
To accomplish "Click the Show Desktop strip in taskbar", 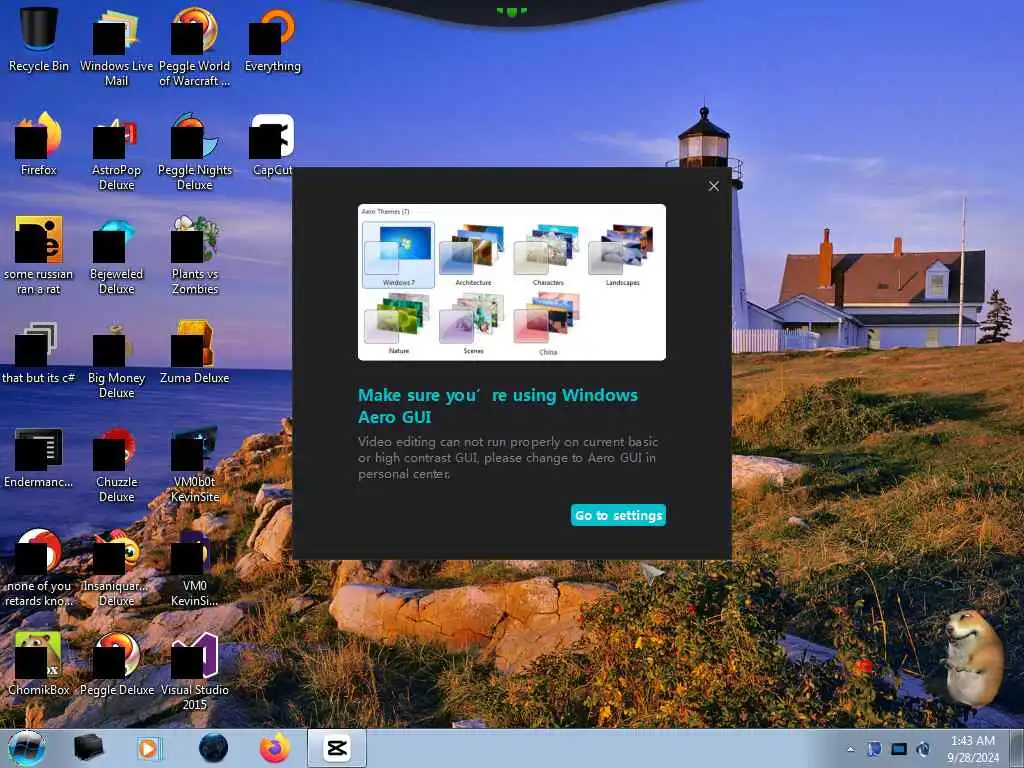I will click(x=1016, y=748).
